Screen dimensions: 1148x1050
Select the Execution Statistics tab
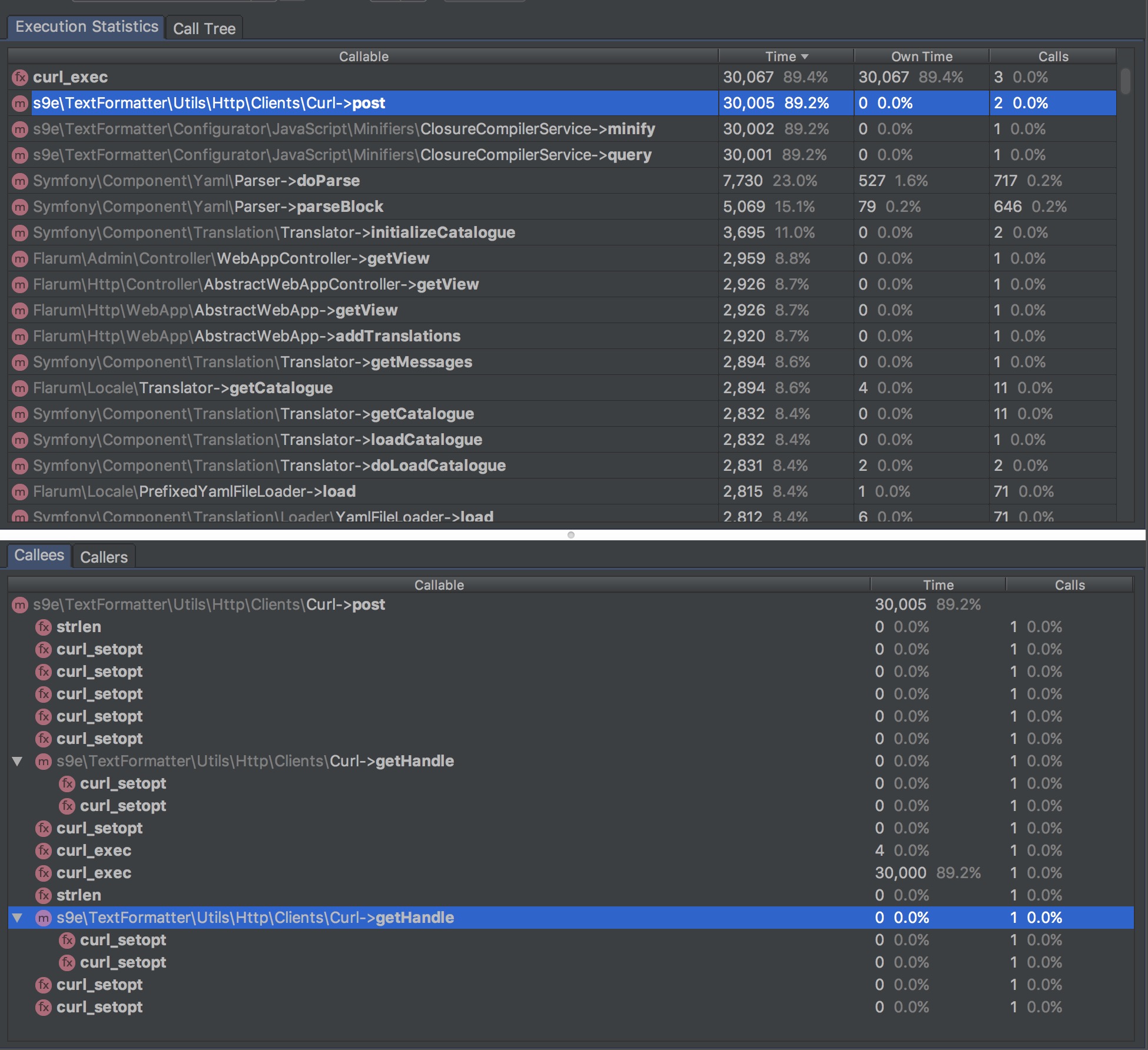[86, 26]
